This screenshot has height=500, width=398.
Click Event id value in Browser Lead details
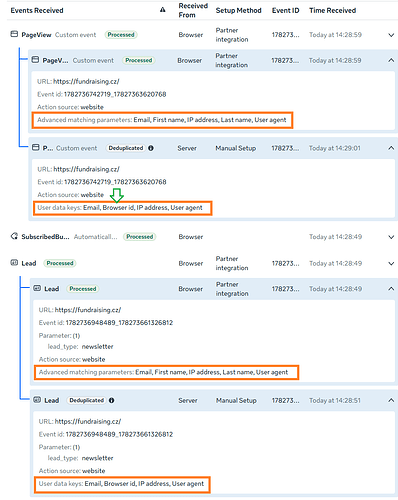click(x=119, y=323)
